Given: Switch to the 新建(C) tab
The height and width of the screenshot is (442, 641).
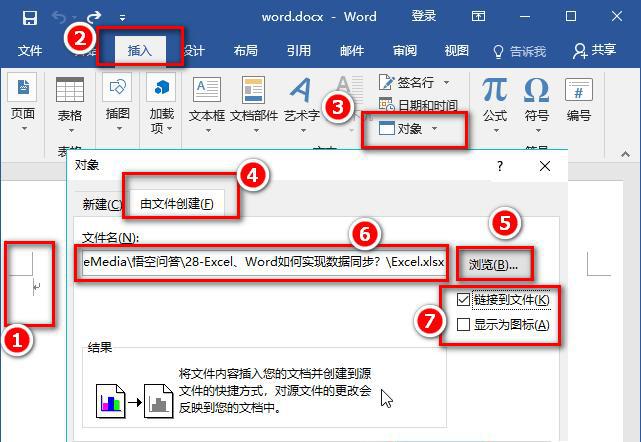Looking at the screenshot, I should pyautogui.click(x=102, y=204).
